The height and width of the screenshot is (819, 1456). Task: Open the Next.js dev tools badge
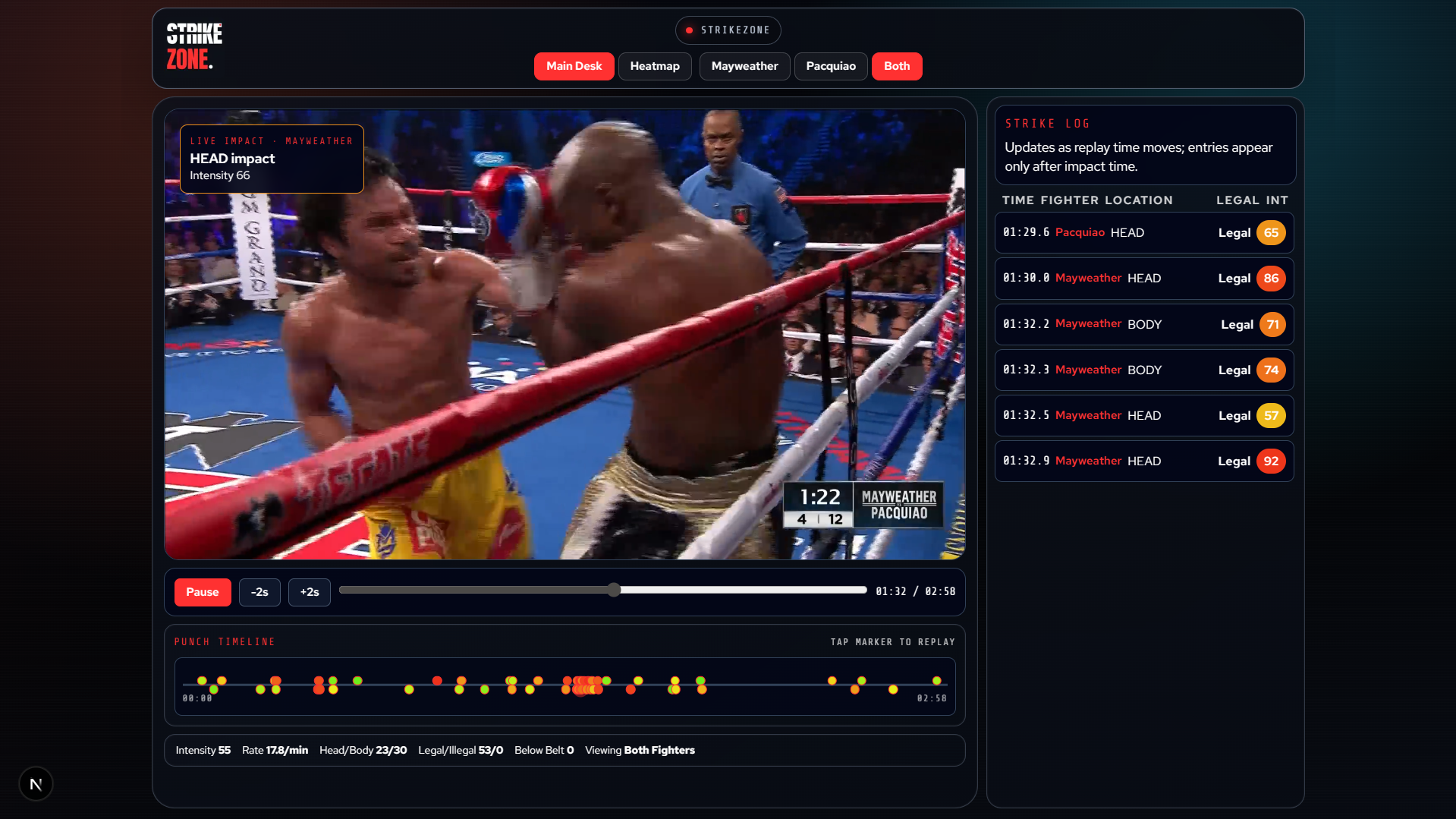36,784
